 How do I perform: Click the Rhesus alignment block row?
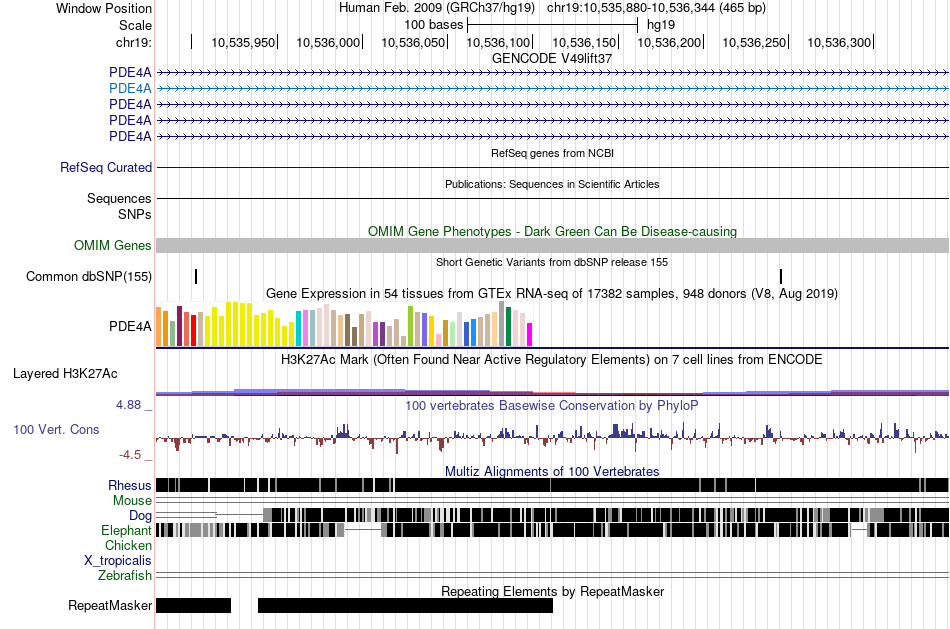pos(552,485)
